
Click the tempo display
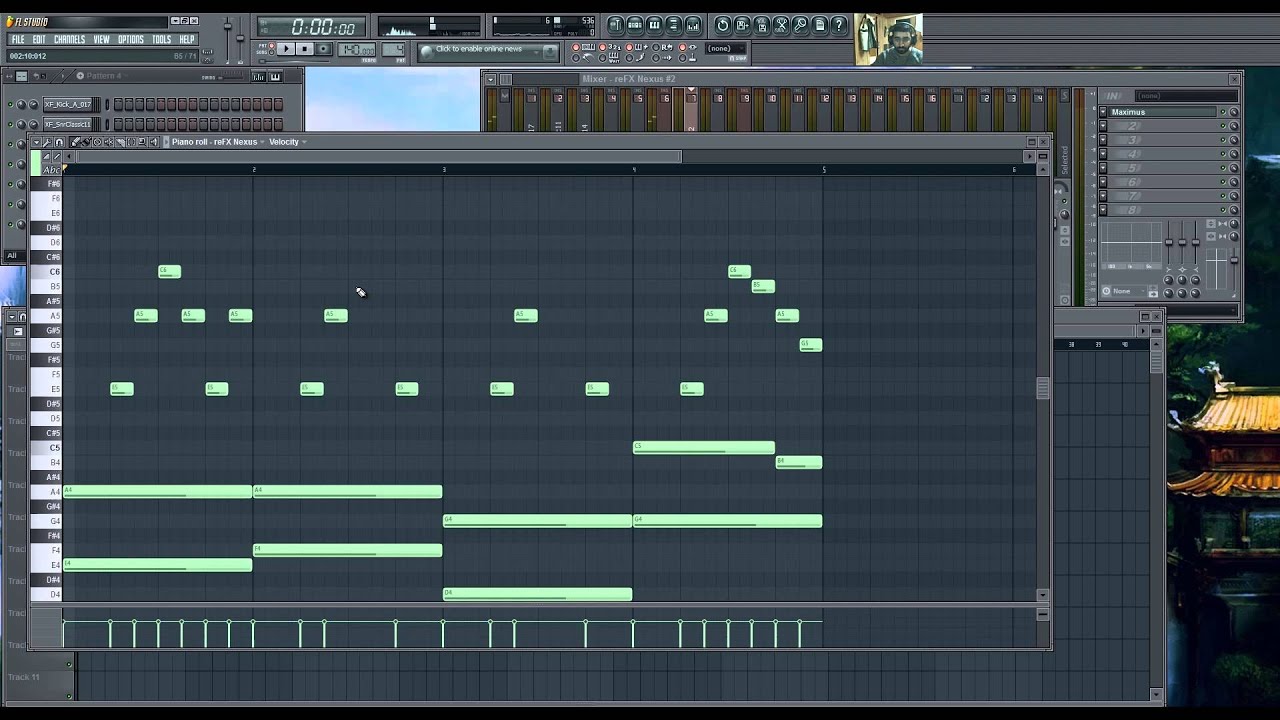point(357,50)
